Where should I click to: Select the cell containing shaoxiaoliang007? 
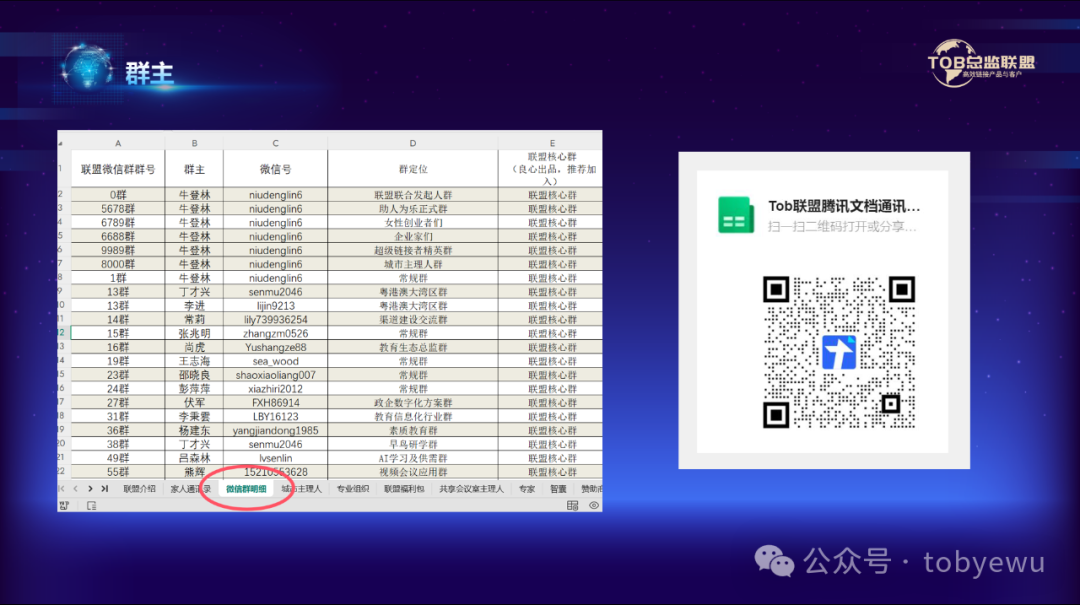[x=276, y=375]
